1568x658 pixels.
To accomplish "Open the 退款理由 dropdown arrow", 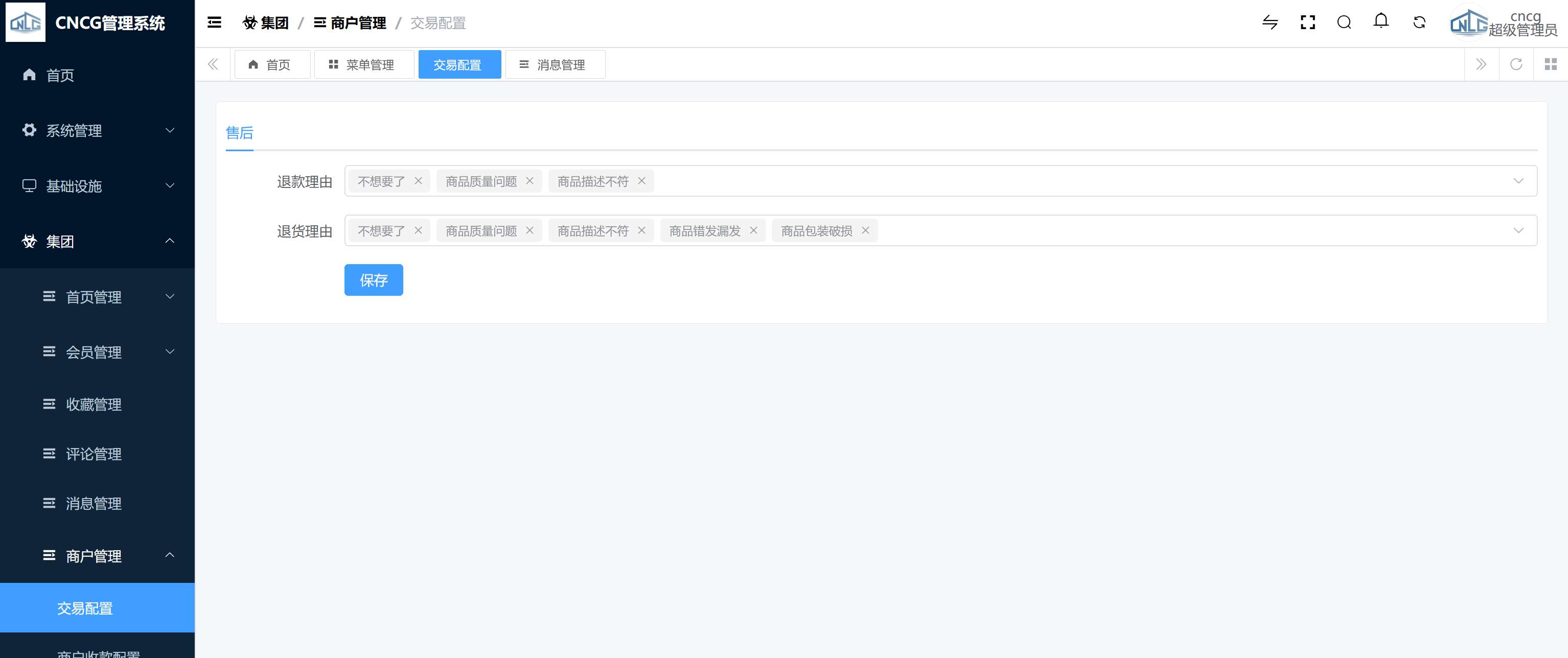I will [1518, 181].
